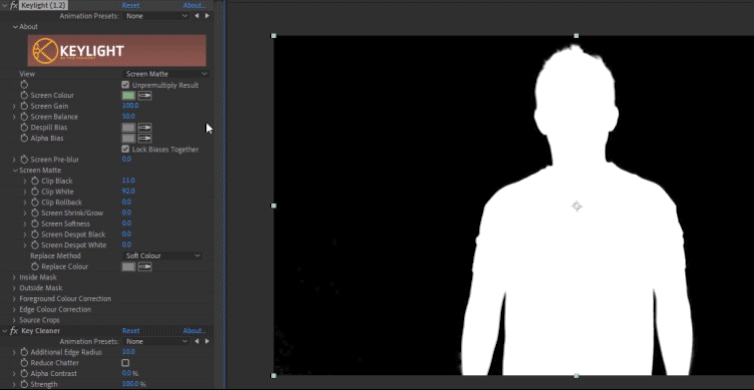
Task: Collapse the Screen Matte group
Action: [x=15, y=170]
